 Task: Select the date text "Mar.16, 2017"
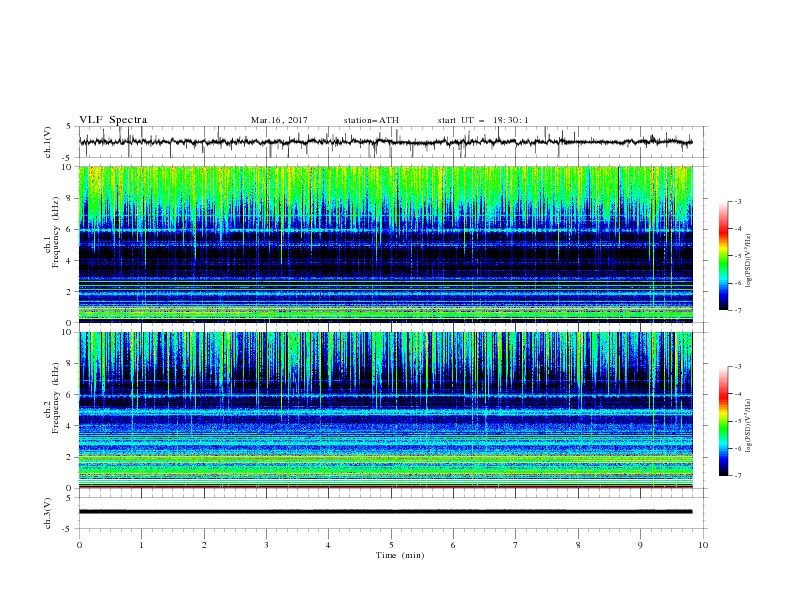[279, 120]
